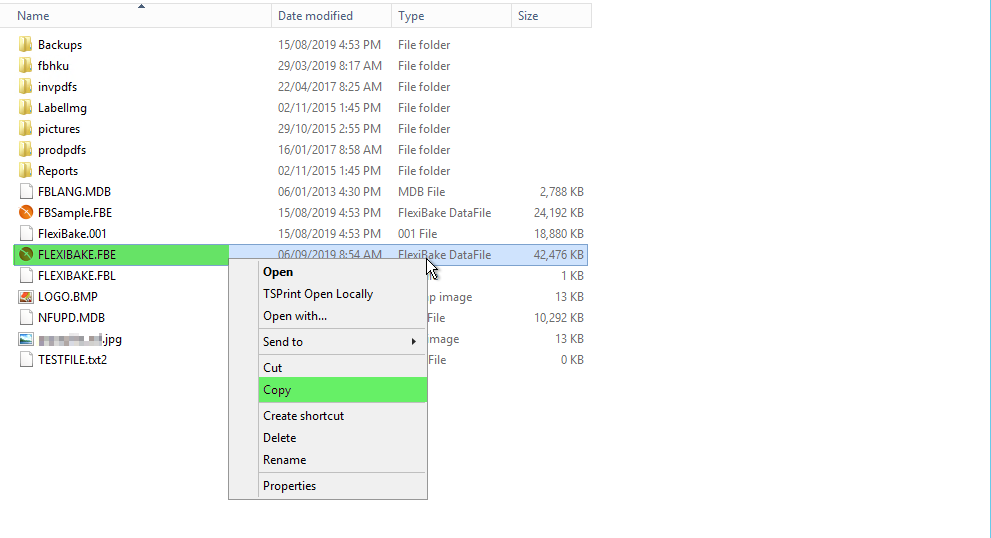Click the 2,788 KB size value
Image resolution: width=991 pixels, height=538 pixels.
(562, 191)
